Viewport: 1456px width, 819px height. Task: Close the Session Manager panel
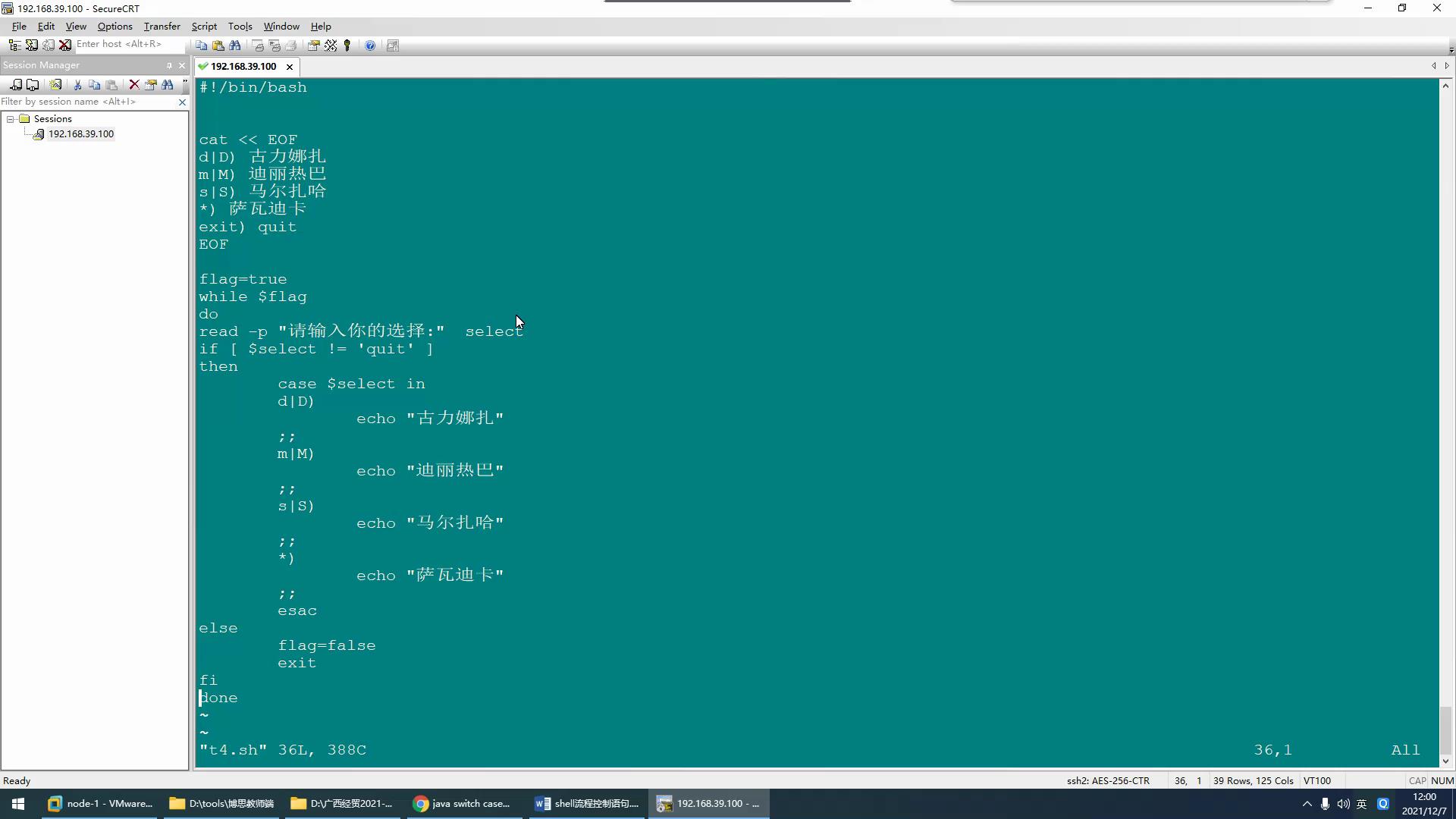point(182,65)
